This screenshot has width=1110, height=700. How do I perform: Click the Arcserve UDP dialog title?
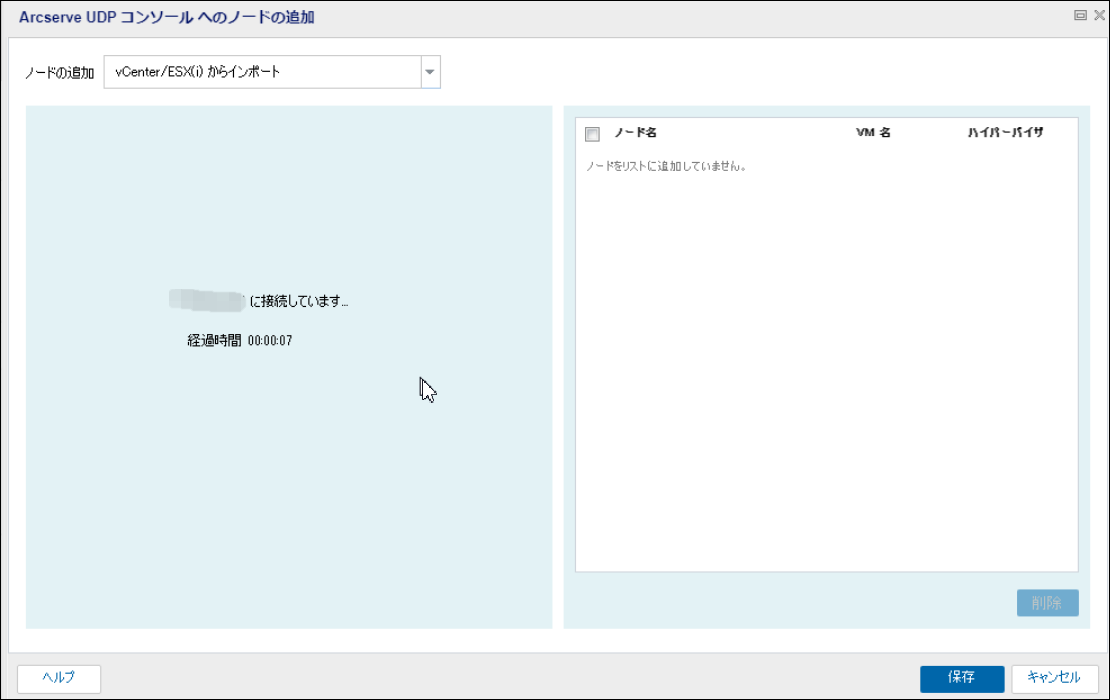click(x=167, y=17)
